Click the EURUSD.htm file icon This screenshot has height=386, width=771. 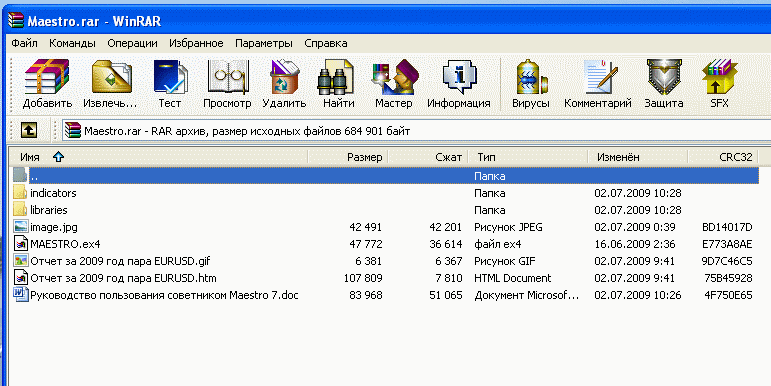21,278
